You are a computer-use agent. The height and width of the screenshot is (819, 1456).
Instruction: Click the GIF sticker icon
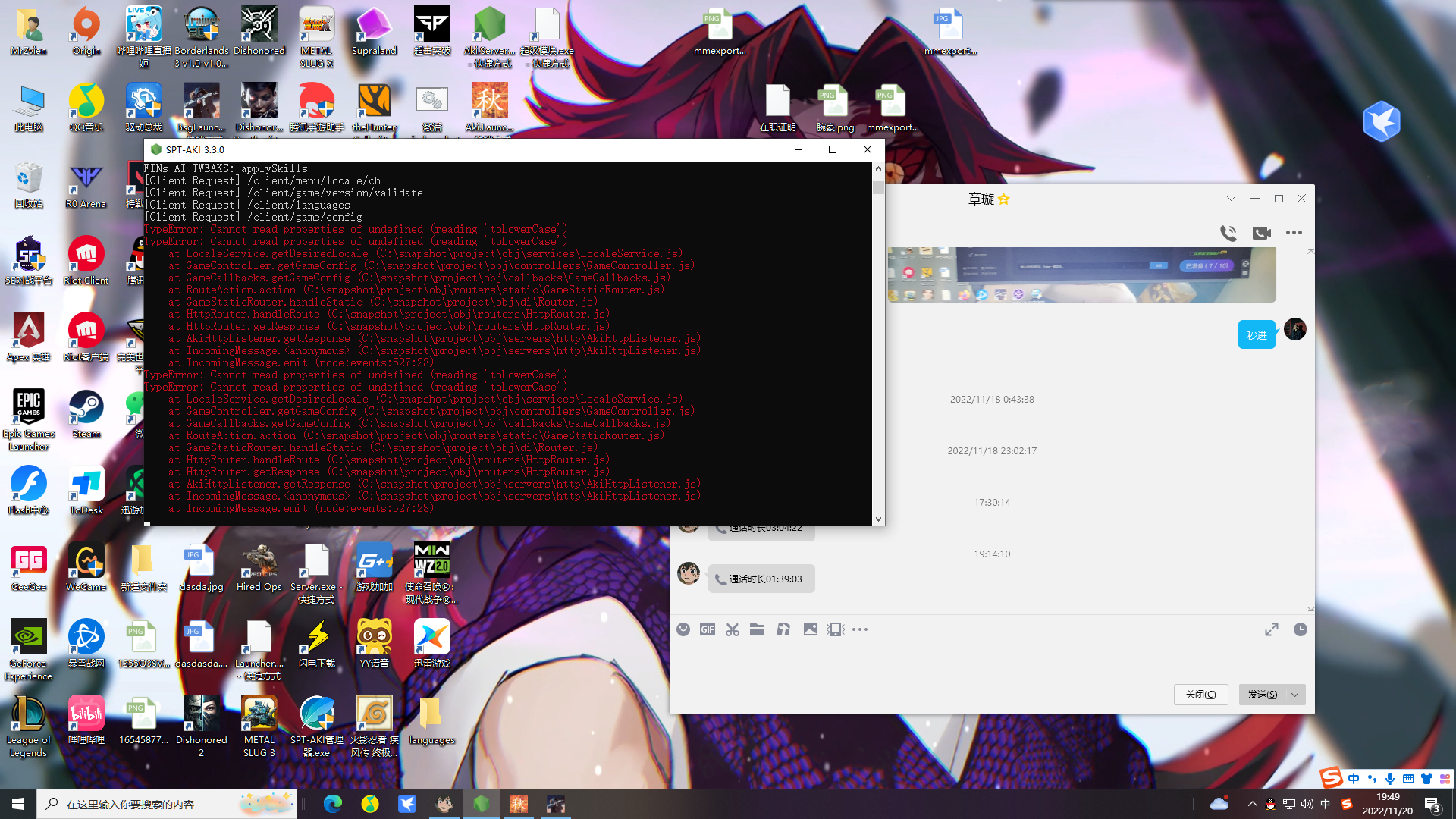point(708,629)
